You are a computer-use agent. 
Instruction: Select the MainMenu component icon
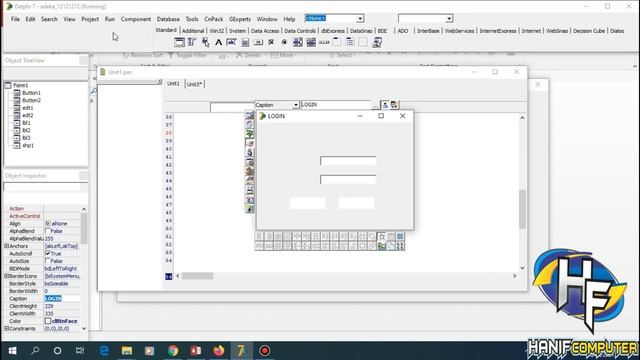point(192,42)
